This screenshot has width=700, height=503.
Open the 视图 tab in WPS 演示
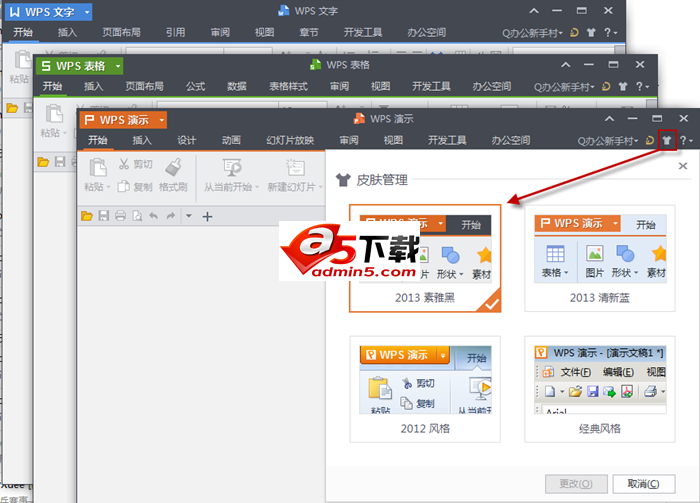pos(393,141)
